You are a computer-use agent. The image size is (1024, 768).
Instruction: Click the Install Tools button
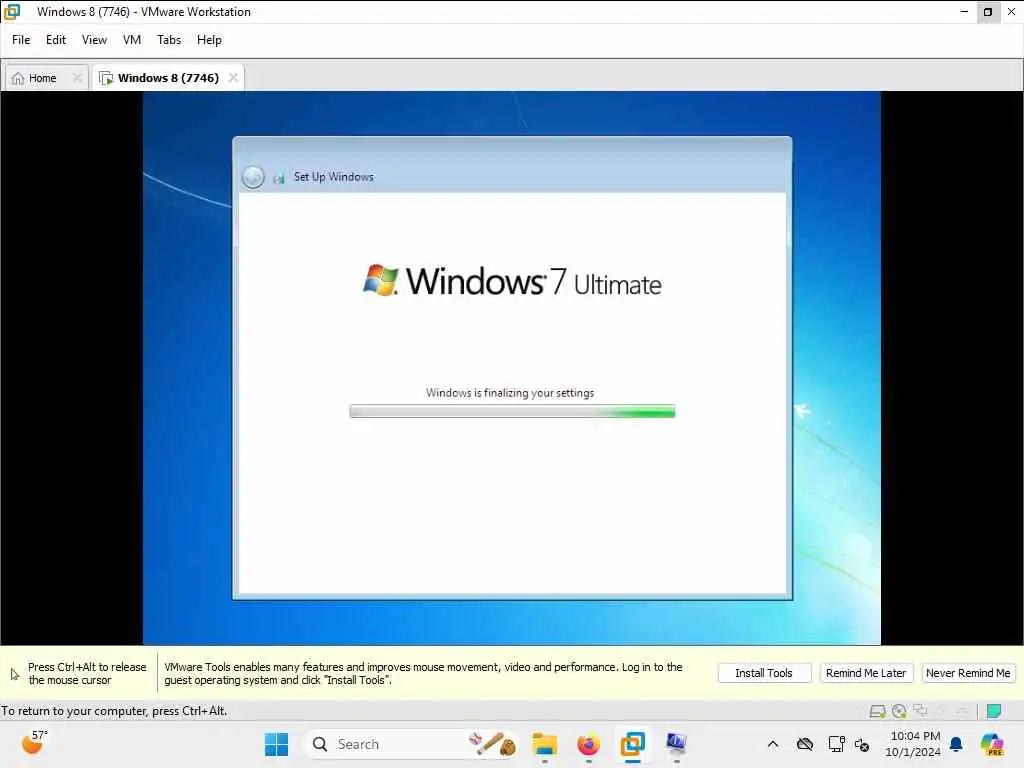[x=764, y=673]
